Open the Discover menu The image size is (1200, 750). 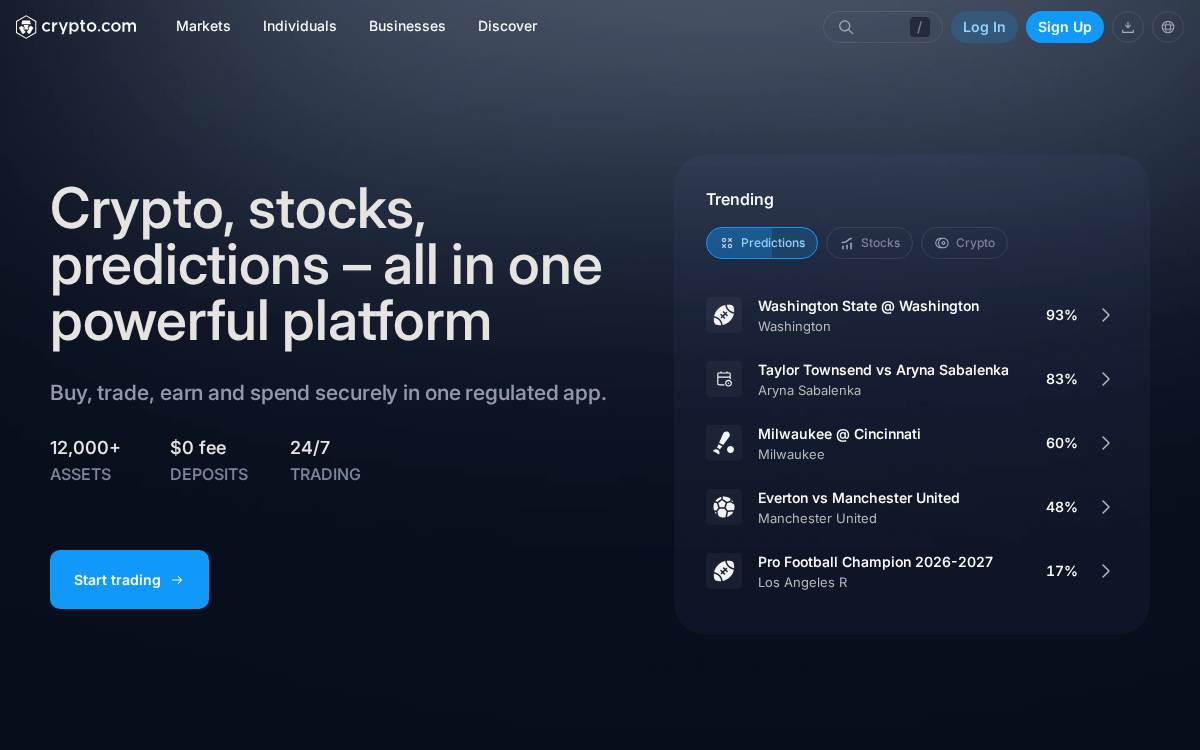[507, 26]
